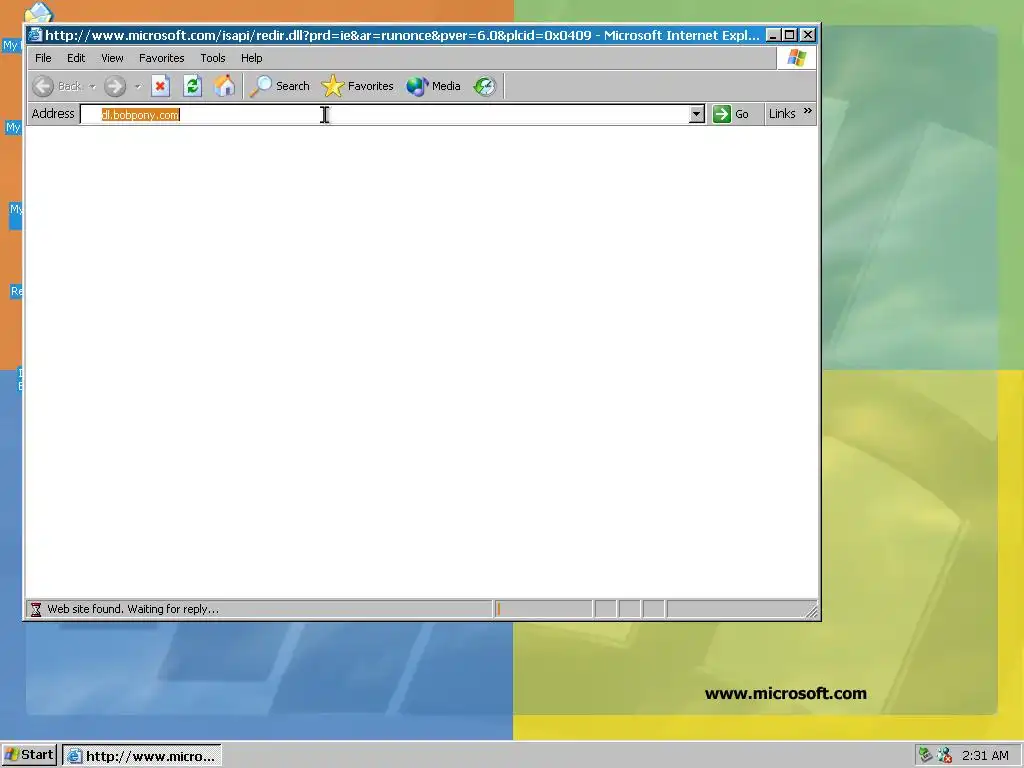This screenshot has width=1024, height=768.
Task: Maximize the Internet Explorer window
Action: (789, 35)
